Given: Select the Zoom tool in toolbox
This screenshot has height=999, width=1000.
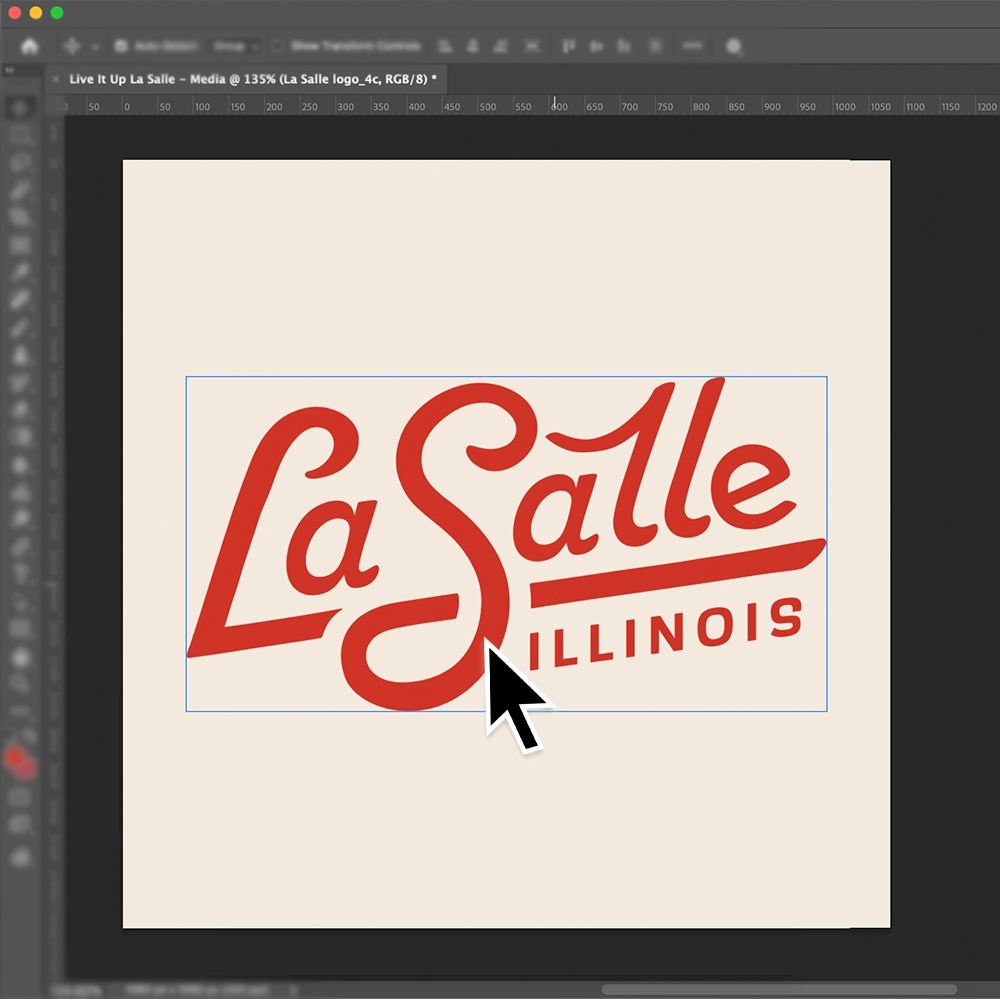Looking at the screenshot, I should coord(20,684).
